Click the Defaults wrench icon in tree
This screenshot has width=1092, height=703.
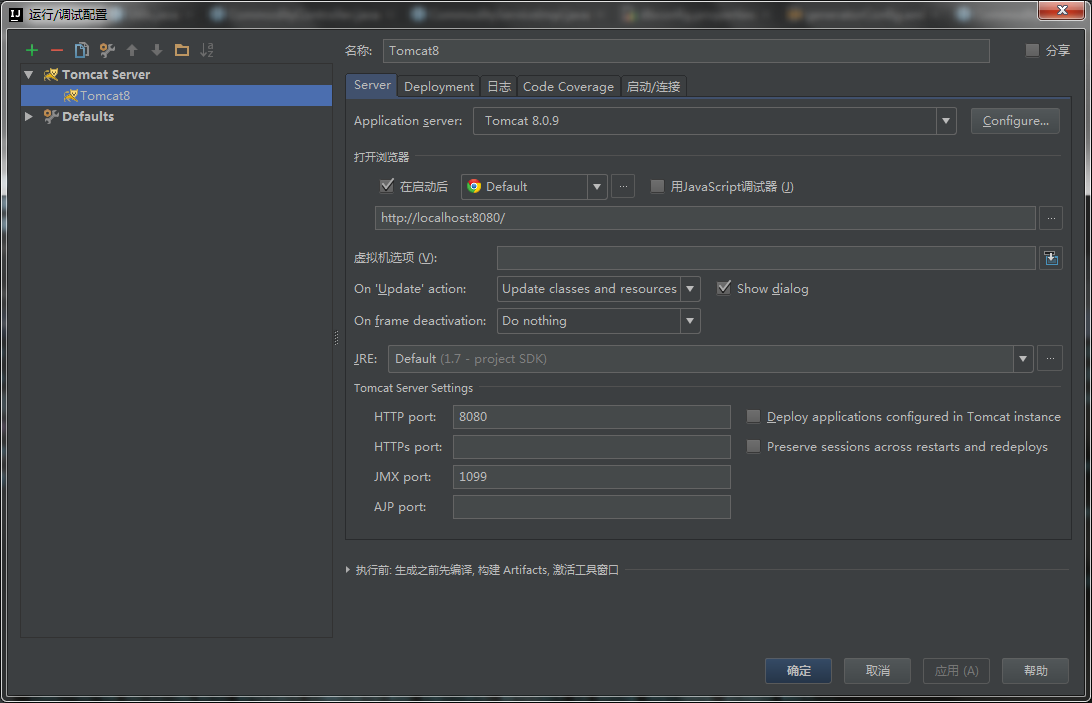[51, 116]
